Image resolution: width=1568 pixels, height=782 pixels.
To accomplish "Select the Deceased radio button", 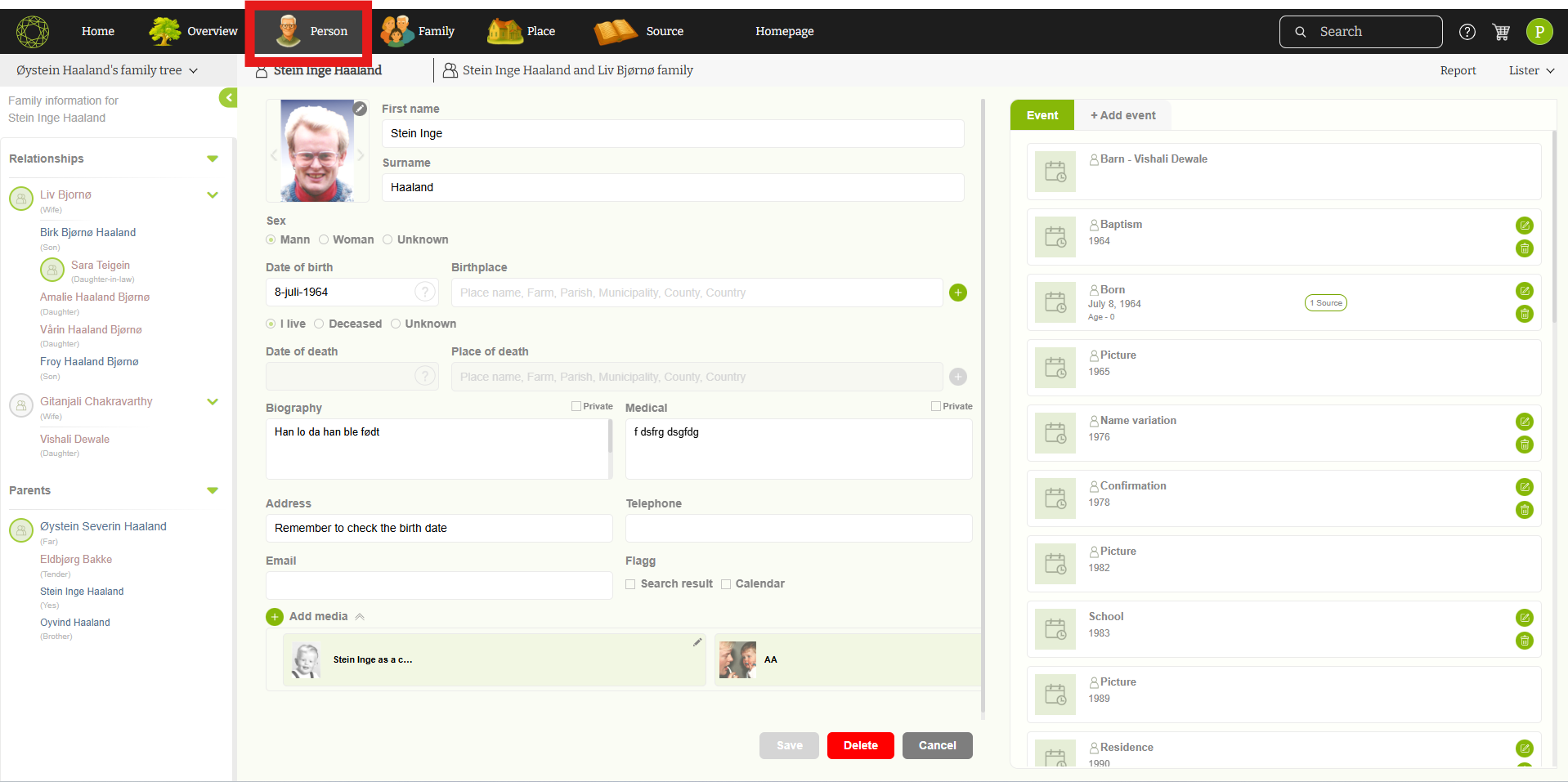I will (319, 324).
